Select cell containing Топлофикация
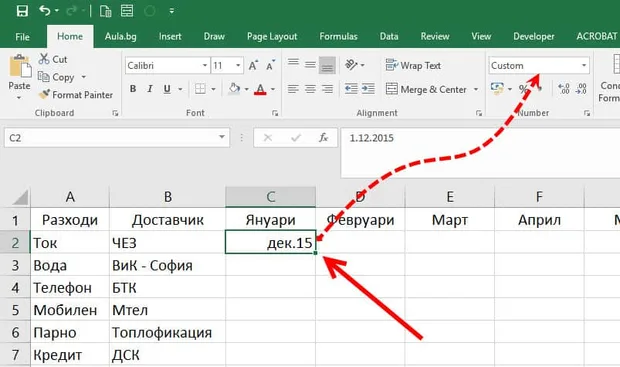 pyautogui.click(x=168, y=332)
